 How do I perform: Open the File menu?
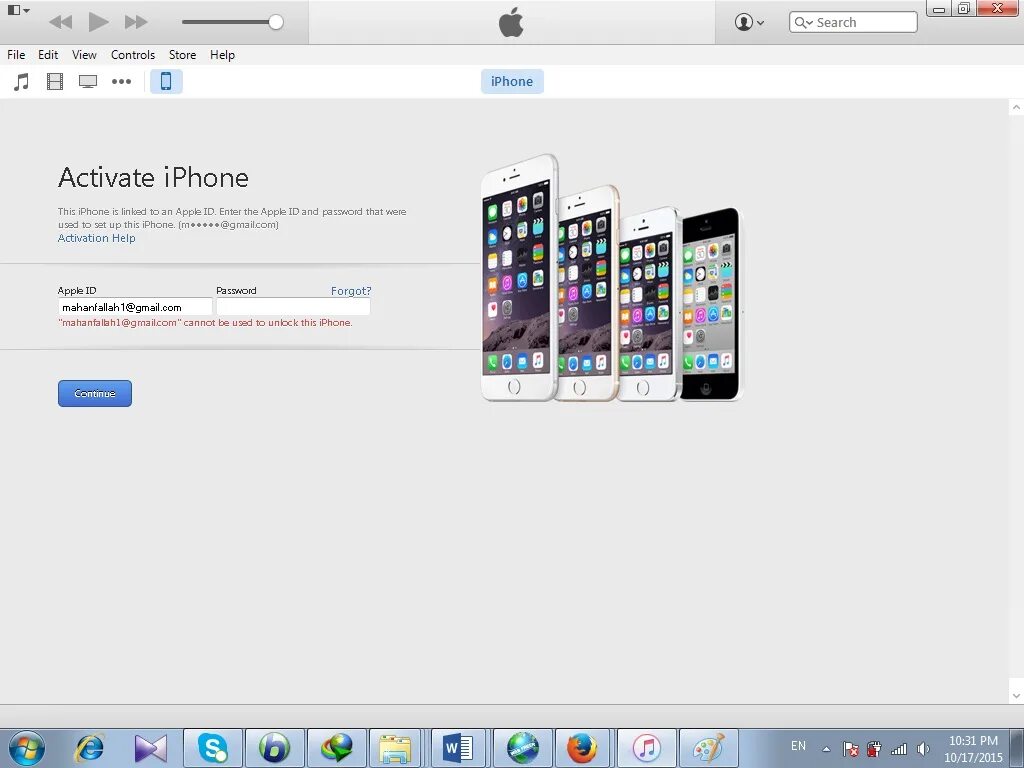[x=16, y=55]
